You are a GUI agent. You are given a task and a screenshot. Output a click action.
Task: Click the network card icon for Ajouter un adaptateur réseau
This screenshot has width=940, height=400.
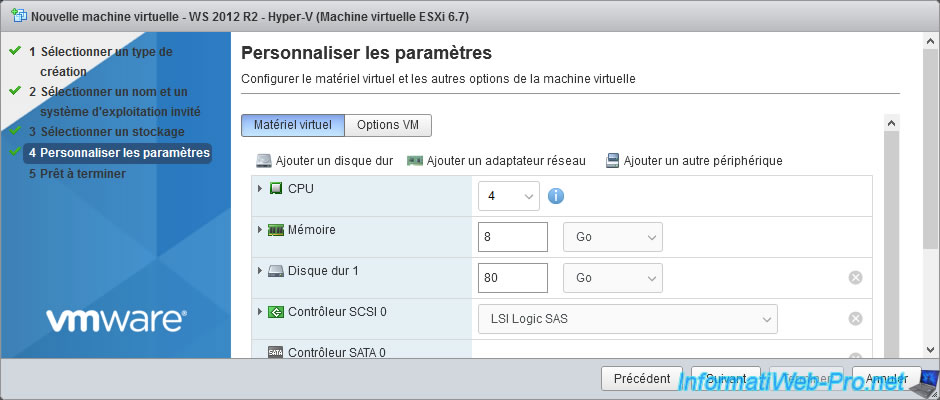(x=415, y=161)
